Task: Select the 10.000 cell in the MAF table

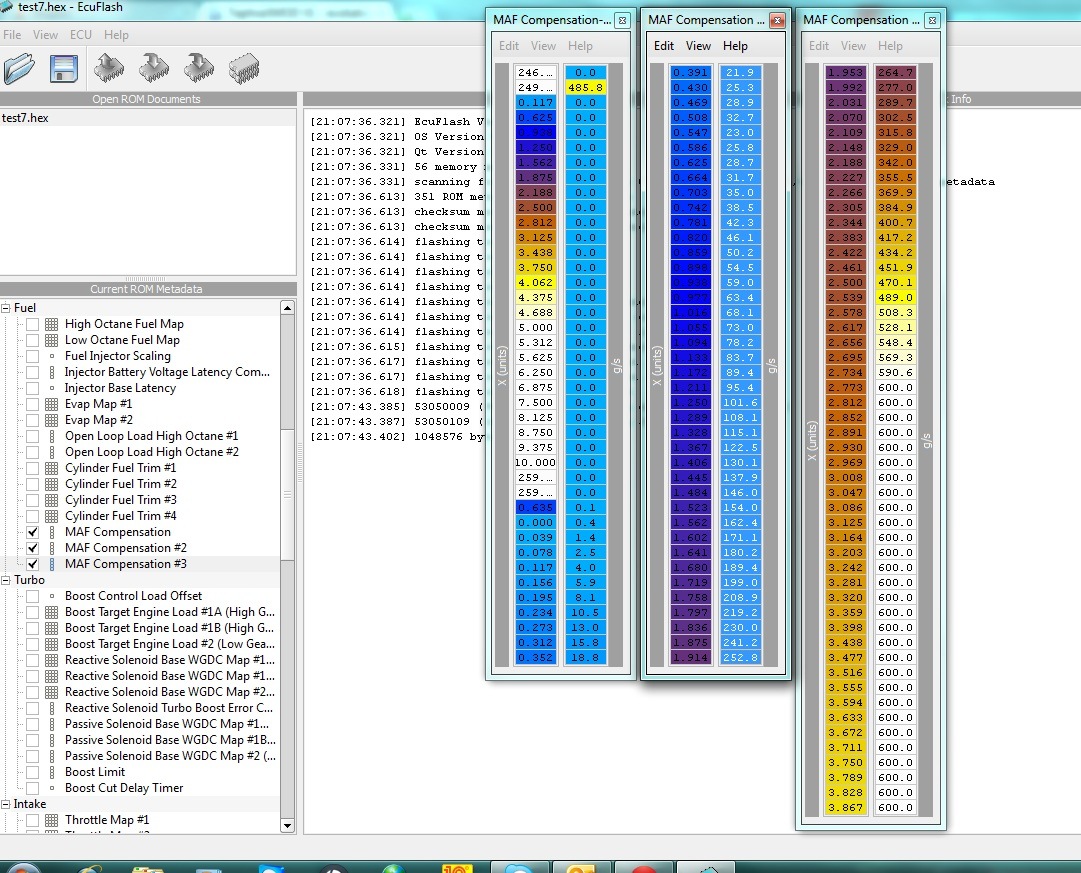Action: (x=535, y=463)
